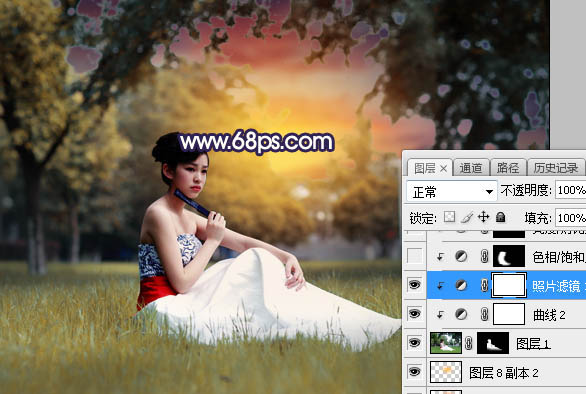Click the adjustment icon on 色相/饱和度 layer
Image resolution: width=586 pixels, height=394 pixels.
(461, 256)
